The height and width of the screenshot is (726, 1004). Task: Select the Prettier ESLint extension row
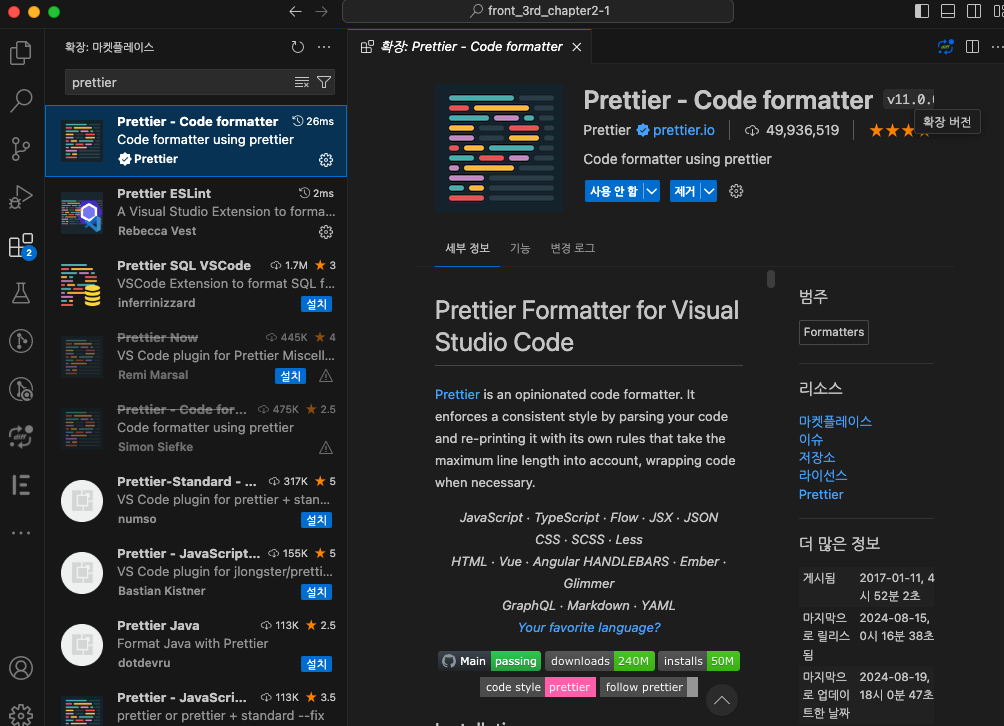click(196, 213)
